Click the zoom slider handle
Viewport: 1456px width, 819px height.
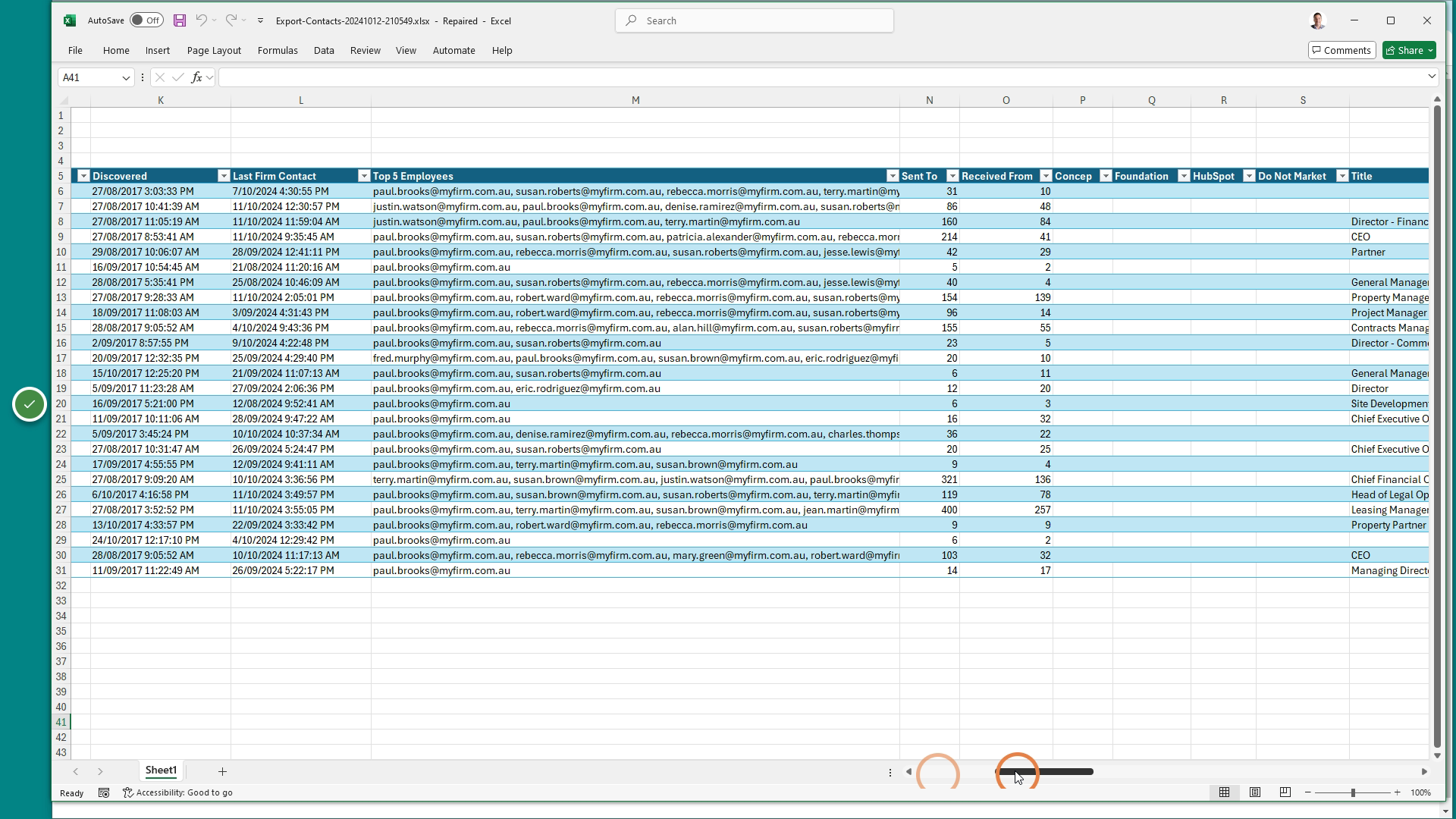tap(1353, 792)
